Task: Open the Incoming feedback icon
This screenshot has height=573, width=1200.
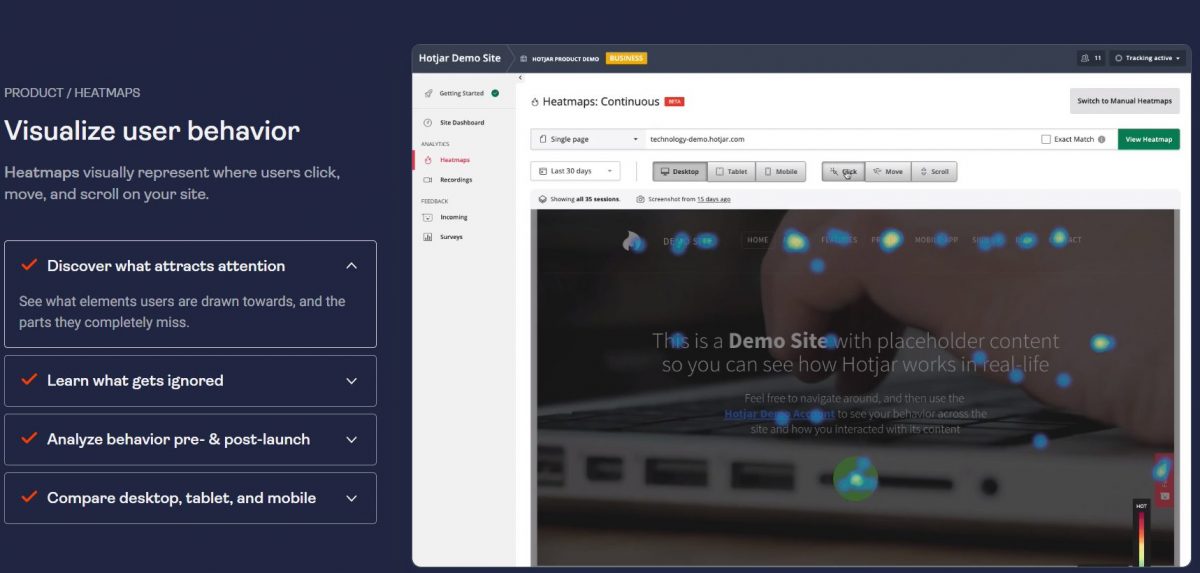Action: [x=428, y=217]
